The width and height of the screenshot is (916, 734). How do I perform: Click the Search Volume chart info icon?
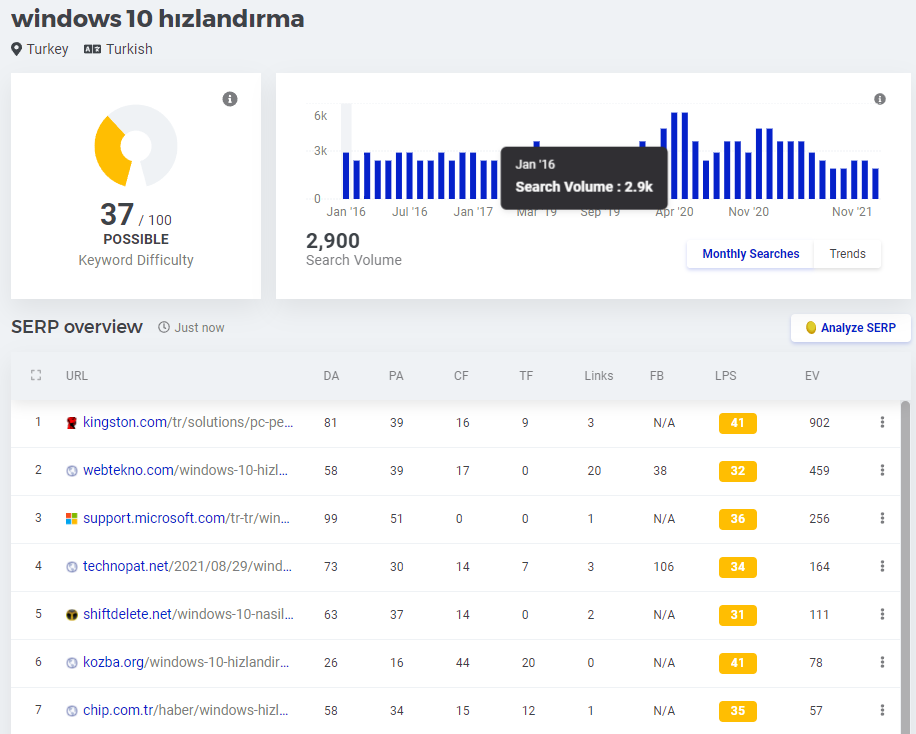click(x=880, y=99)
